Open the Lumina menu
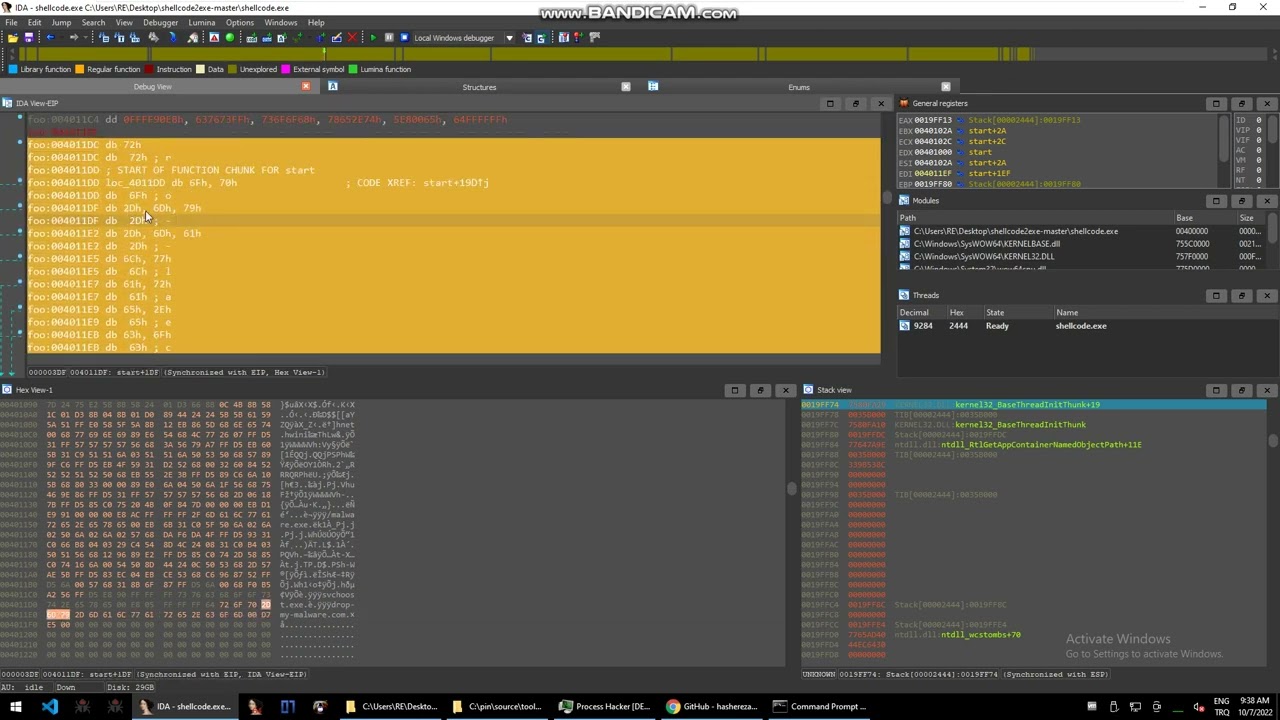Viewport: 1280px width, 720px height. 201,22
